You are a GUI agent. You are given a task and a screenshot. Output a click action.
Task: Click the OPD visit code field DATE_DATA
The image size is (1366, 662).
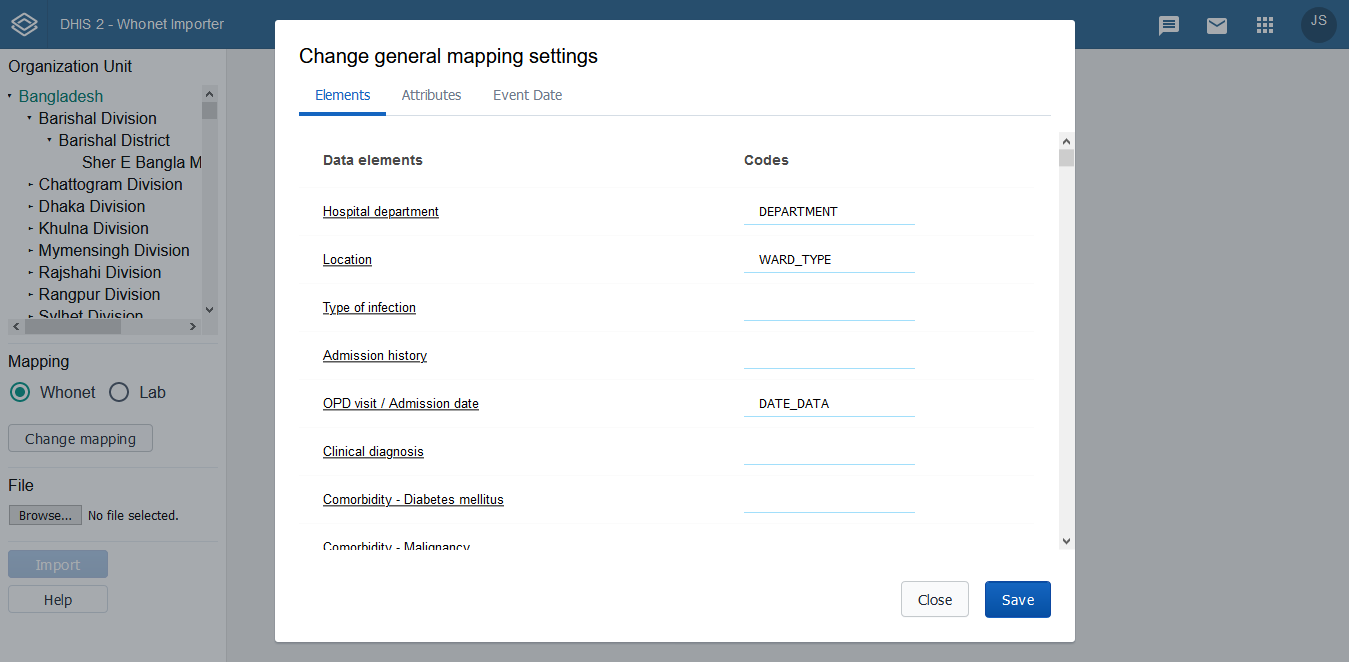829,404
